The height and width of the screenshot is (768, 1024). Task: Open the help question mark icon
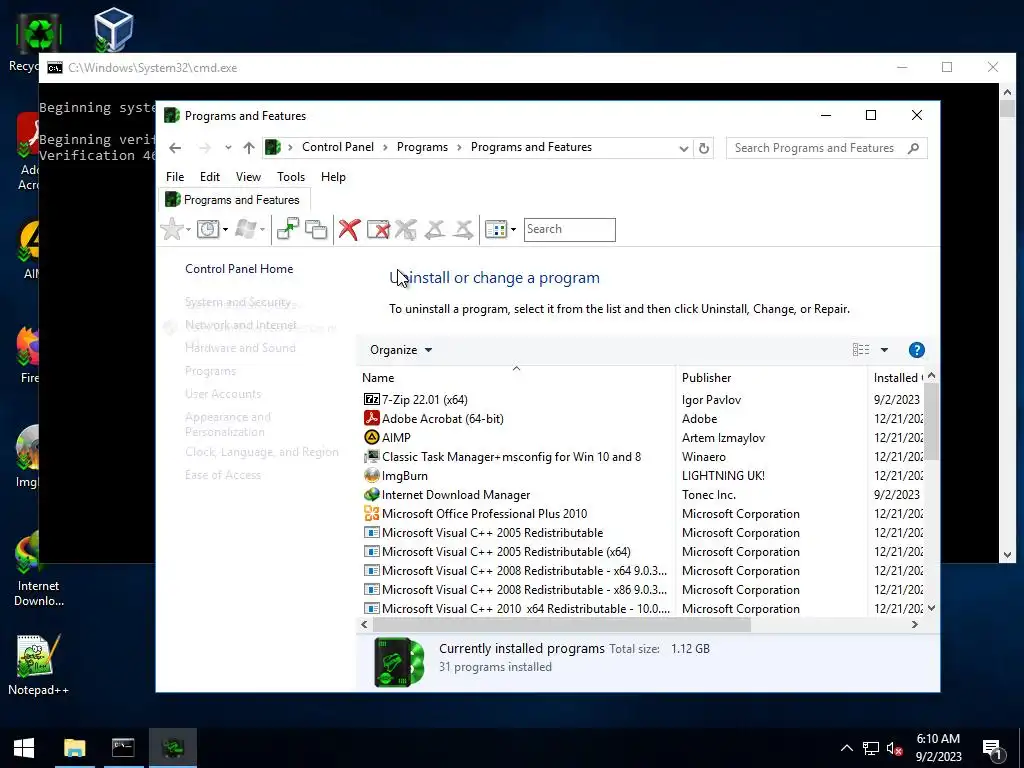(916, 350)
